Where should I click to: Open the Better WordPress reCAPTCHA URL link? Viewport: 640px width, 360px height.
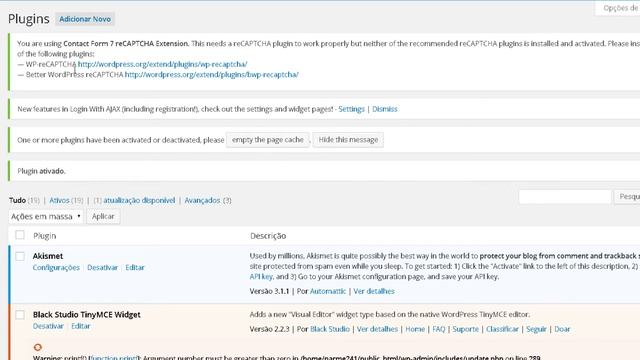pyautogui.click(x=211, y=75)
